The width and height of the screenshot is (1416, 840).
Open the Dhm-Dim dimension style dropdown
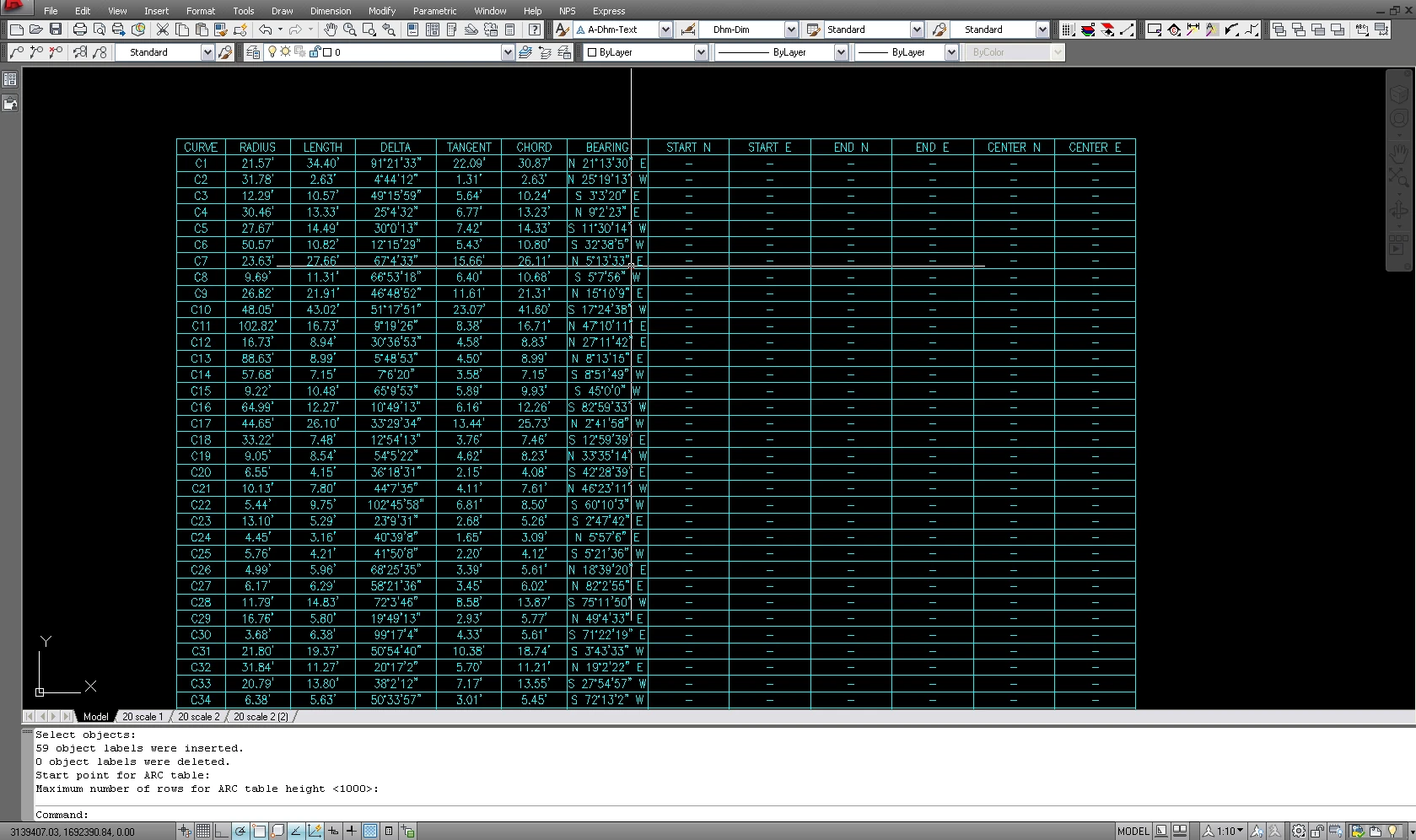(x=790, y=30)
